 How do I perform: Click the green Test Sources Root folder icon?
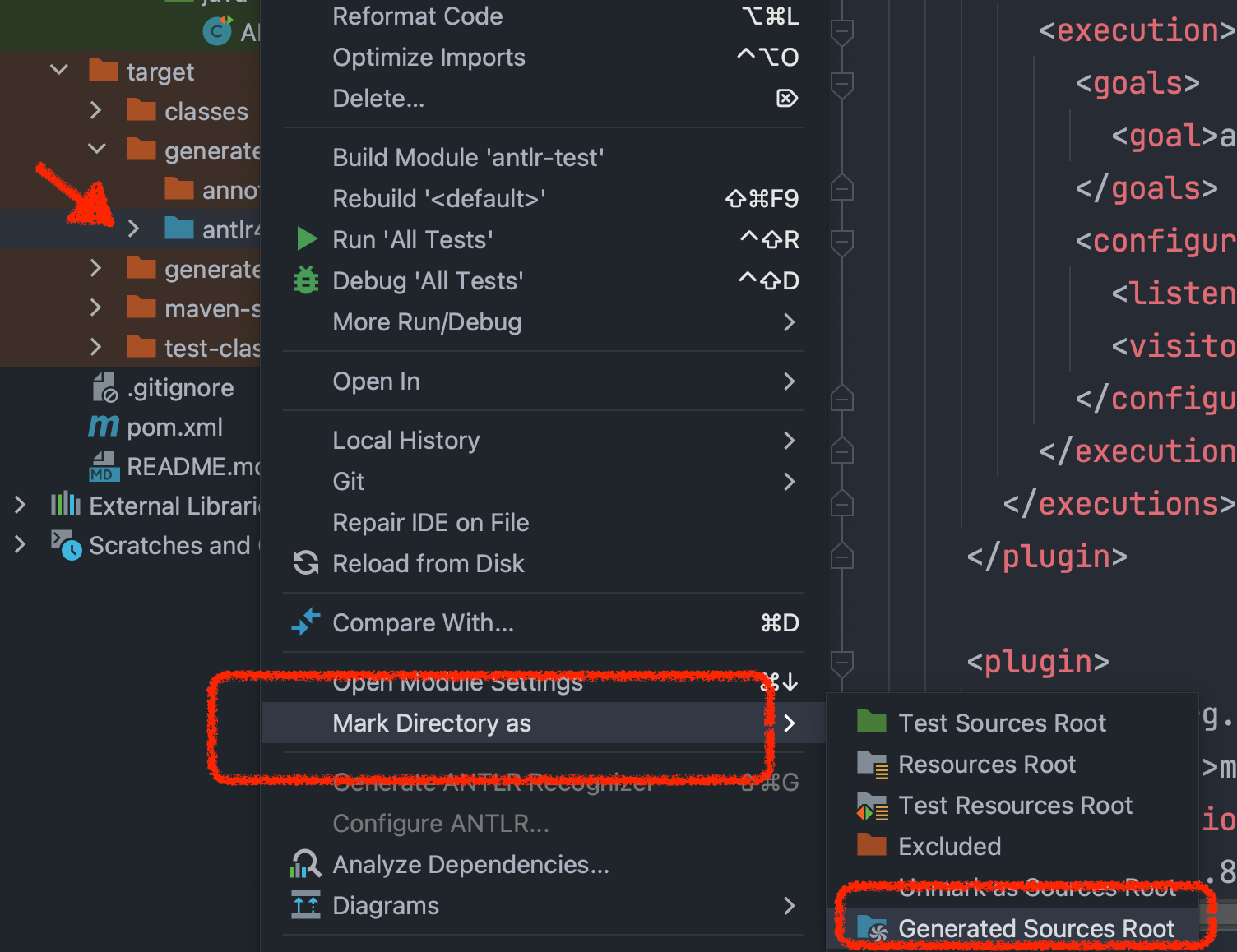[871, 722]
